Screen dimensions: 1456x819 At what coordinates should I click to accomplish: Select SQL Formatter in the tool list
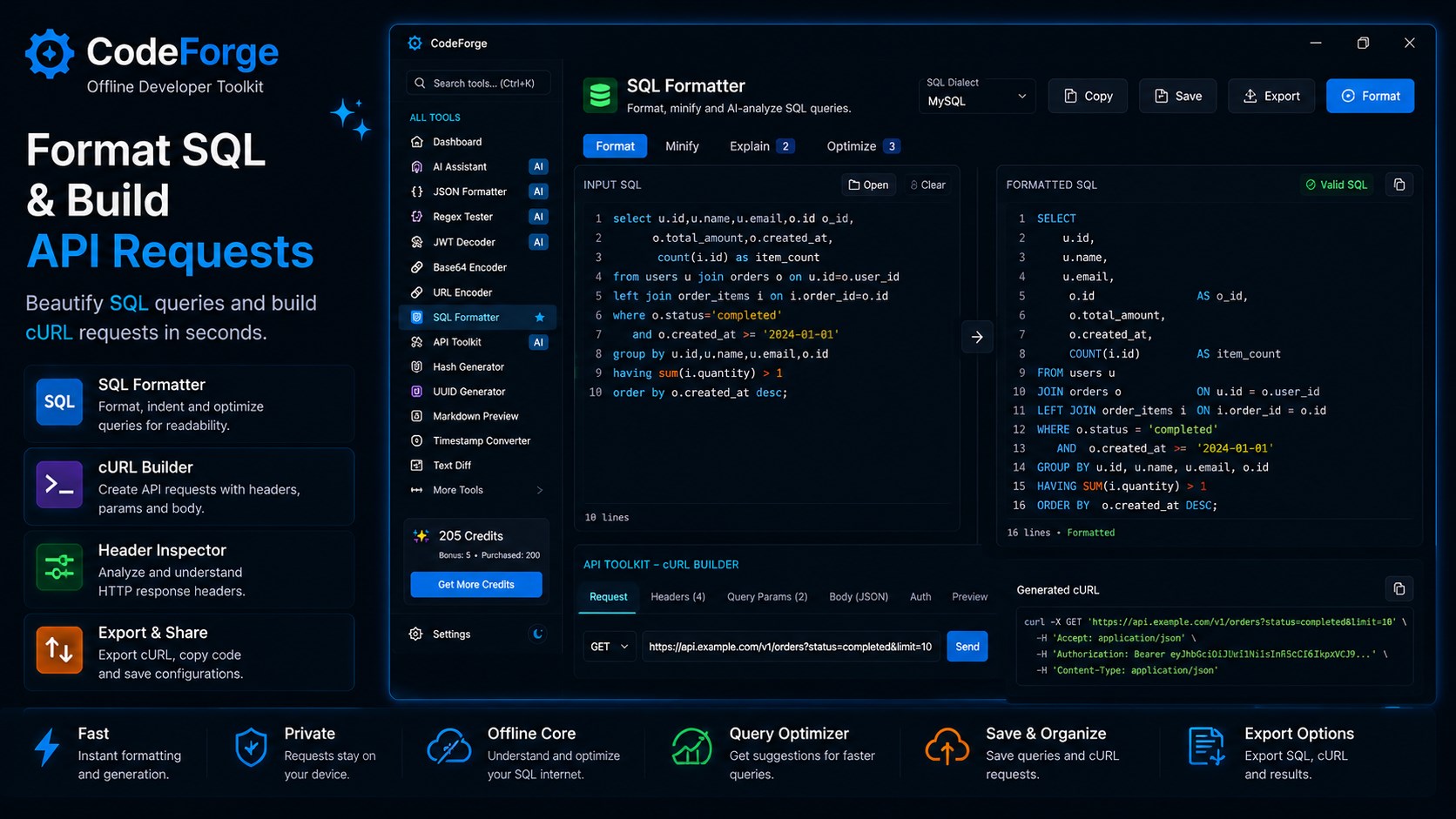(x=477, y=318)
